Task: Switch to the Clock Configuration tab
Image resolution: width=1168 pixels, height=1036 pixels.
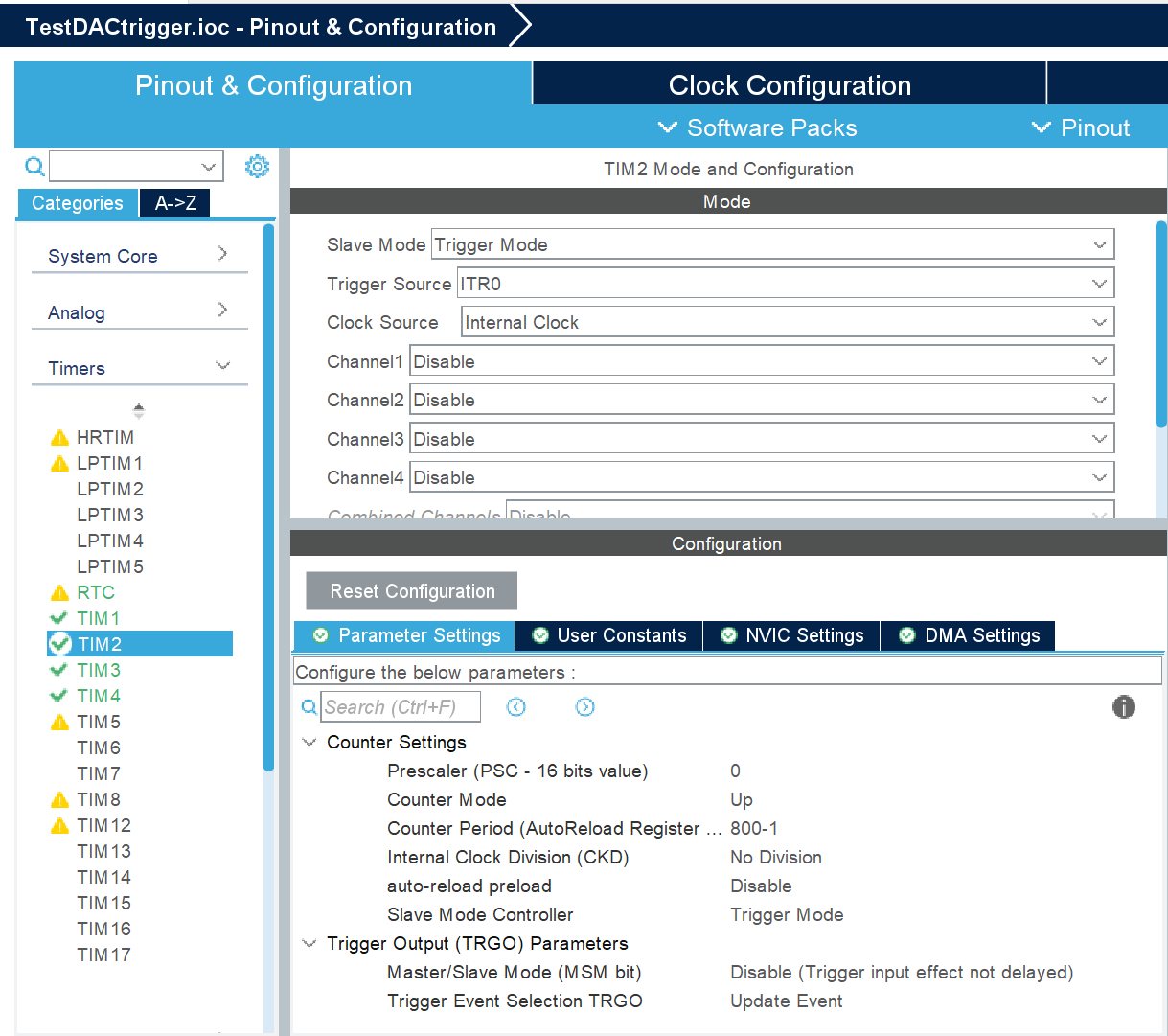Action: (788, 84)
